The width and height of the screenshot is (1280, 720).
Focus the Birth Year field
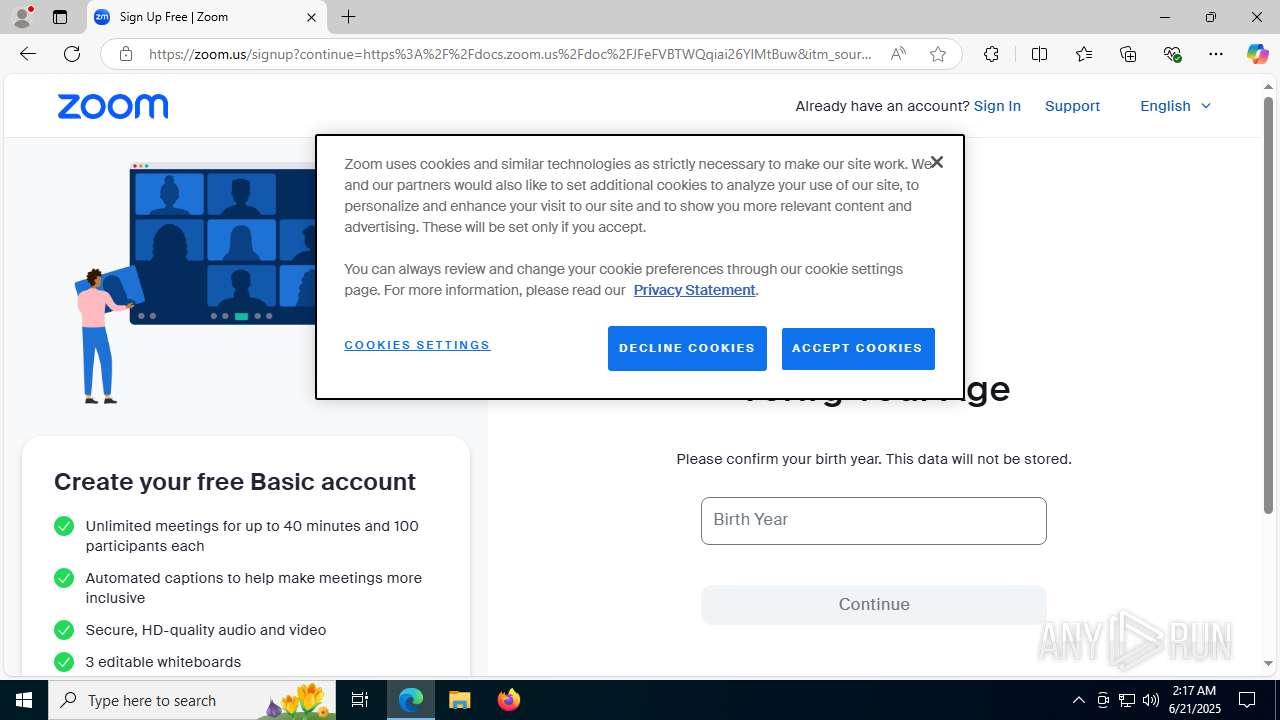(874, 521)
